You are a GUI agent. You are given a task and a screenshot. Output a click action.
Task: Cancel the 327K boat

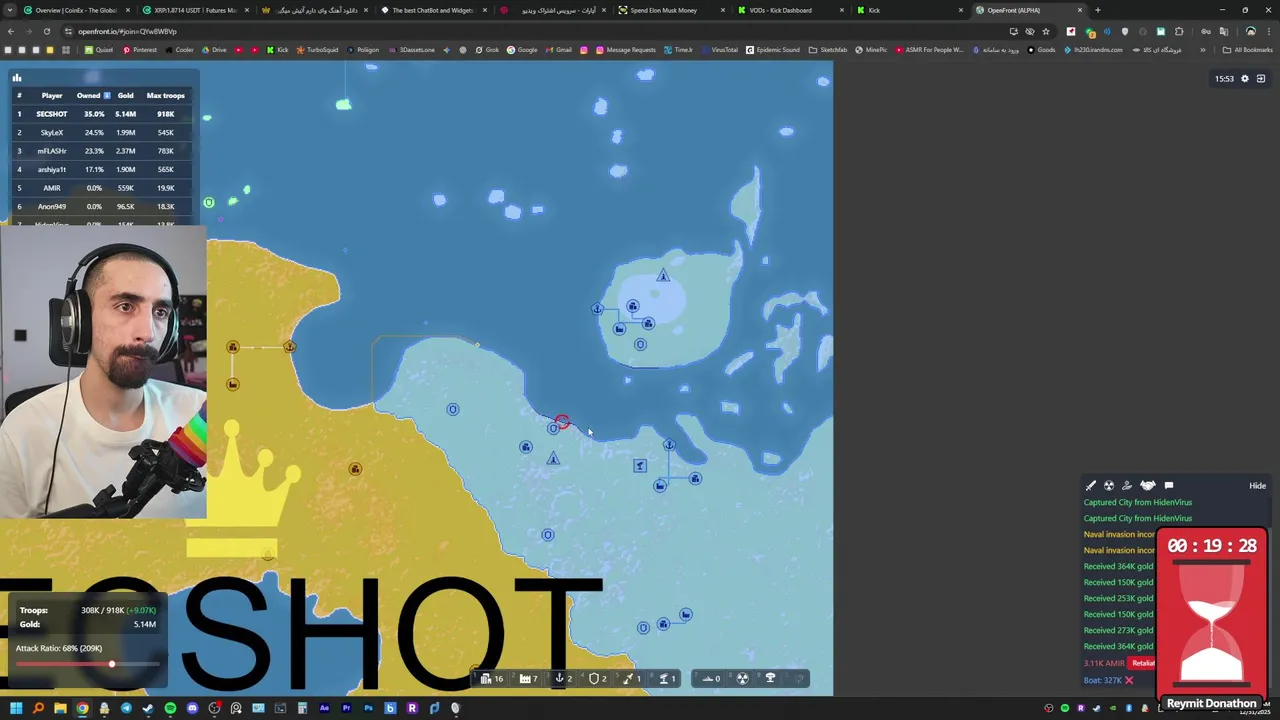click(1129, 680)
